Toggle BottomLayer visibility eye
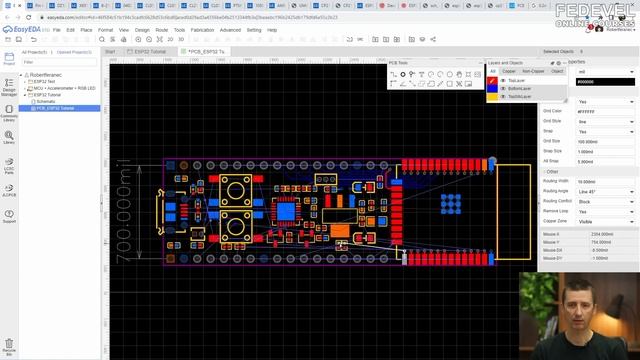This screenshot has width=640, height=360. (x=503, y=89)
